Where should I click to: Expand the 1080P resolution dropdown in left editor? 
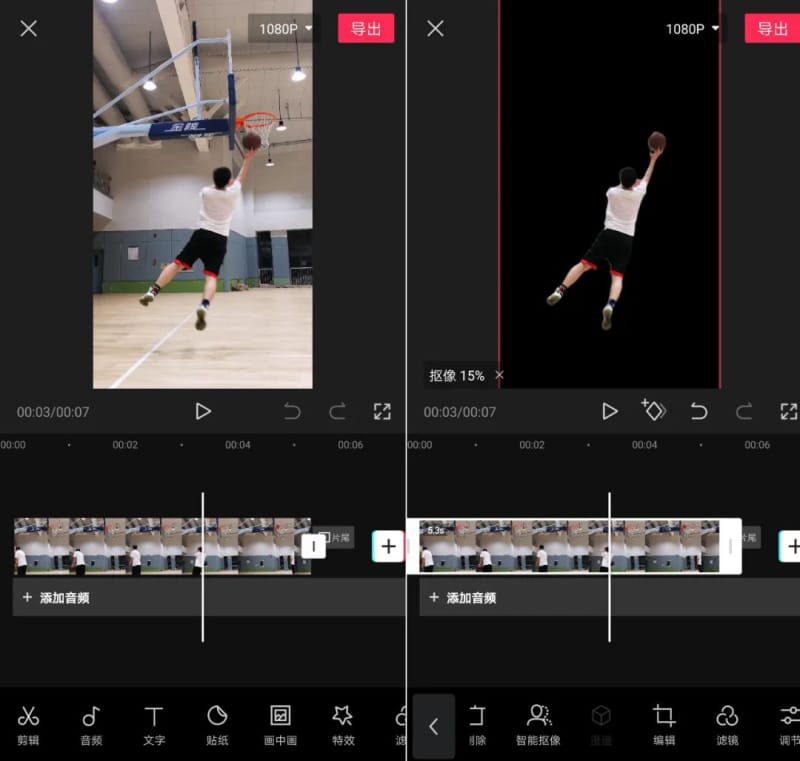(285, 29)
